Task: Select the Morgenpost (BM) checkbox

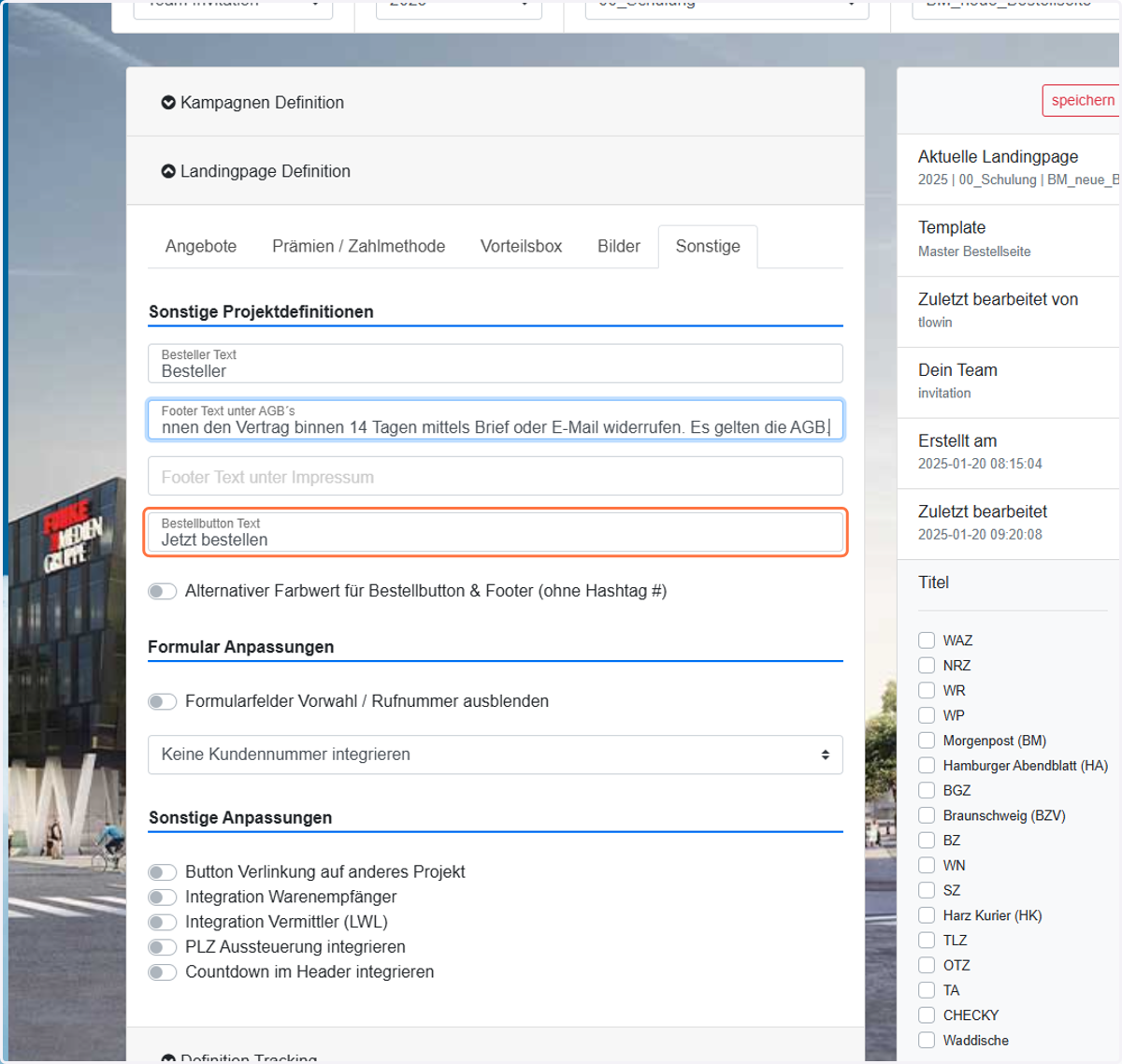Action: (x=927, y=740)
